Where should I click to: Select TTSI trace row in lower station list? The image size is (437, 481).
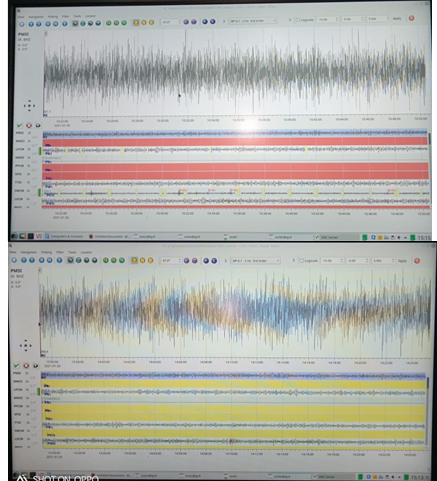pyautogui.click(x=233, y=425)
